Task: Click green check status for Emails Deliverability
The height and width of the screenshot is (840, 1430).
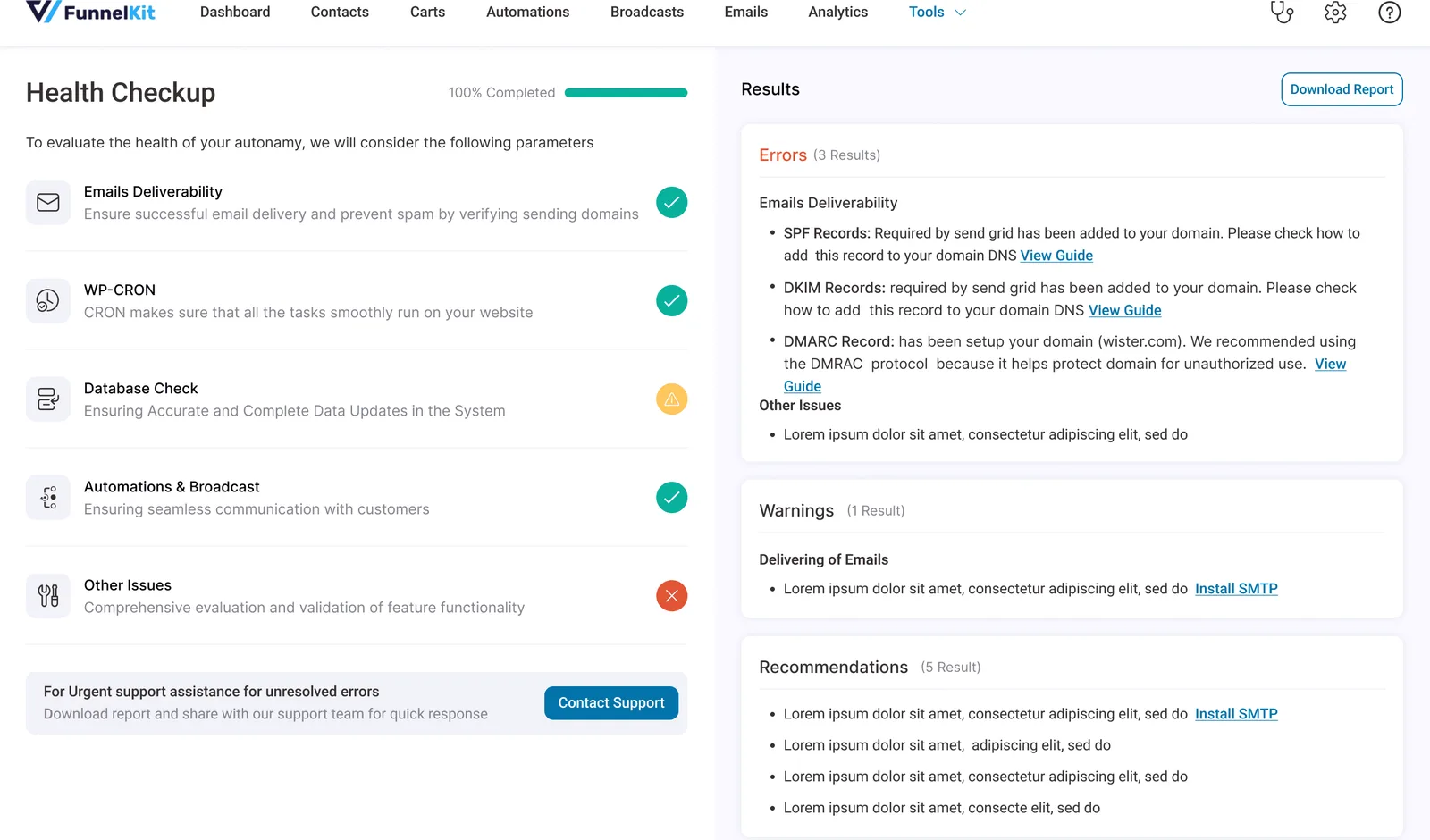Action: click(x=672, y=203)
